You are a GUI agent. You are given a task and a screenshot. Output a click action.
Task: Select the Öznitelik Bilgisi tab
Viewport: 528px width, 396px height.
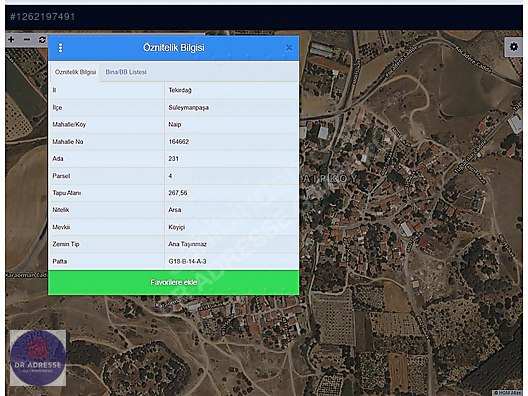[75, 72]
